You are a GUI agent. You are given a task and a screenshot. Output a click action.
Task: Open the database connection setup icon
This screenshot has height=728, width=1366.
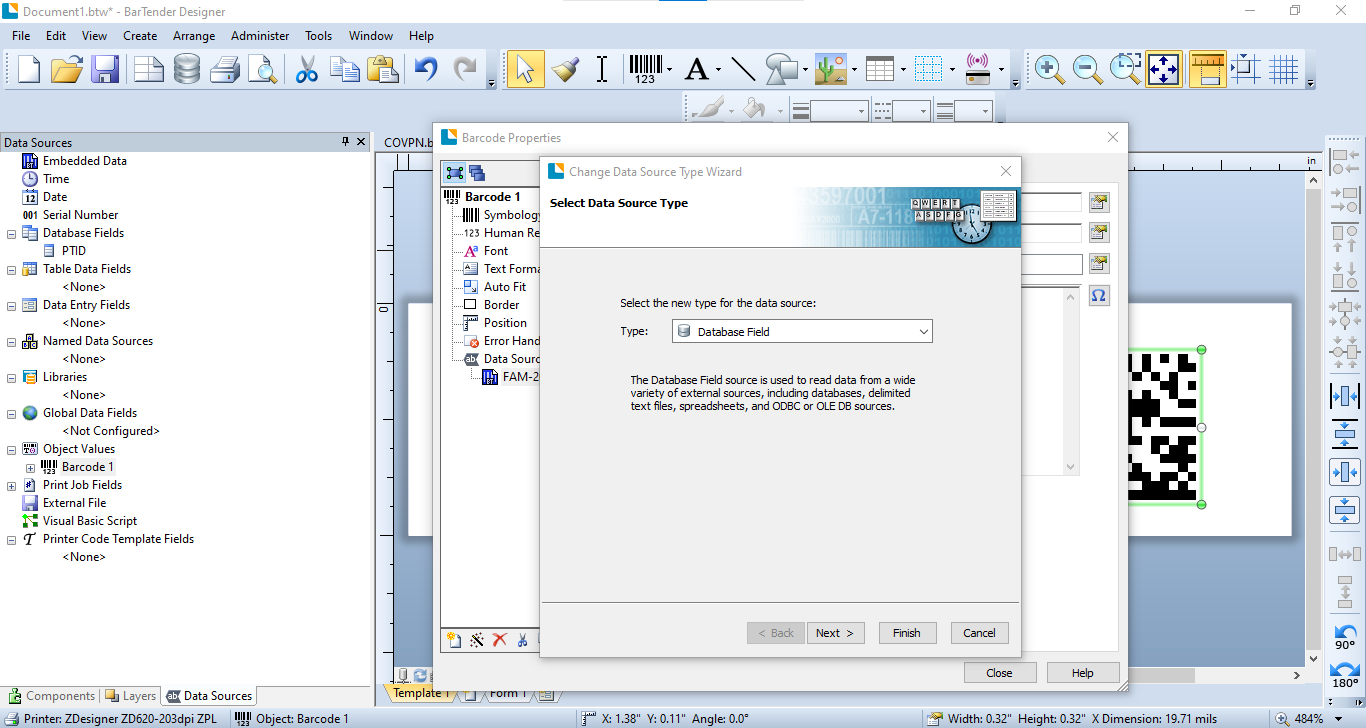[187, 69]
